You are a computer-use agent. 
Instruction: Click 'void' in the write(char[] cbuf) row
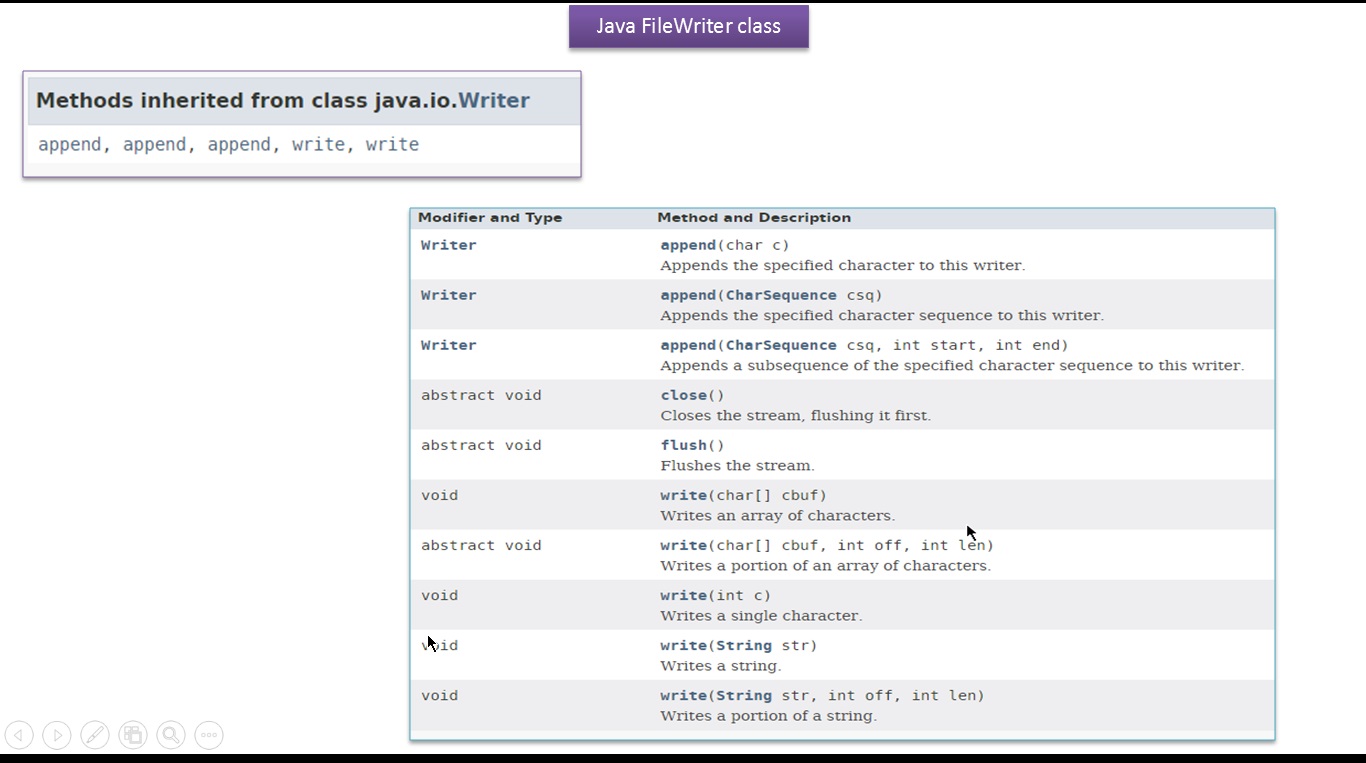click(439, 495)
